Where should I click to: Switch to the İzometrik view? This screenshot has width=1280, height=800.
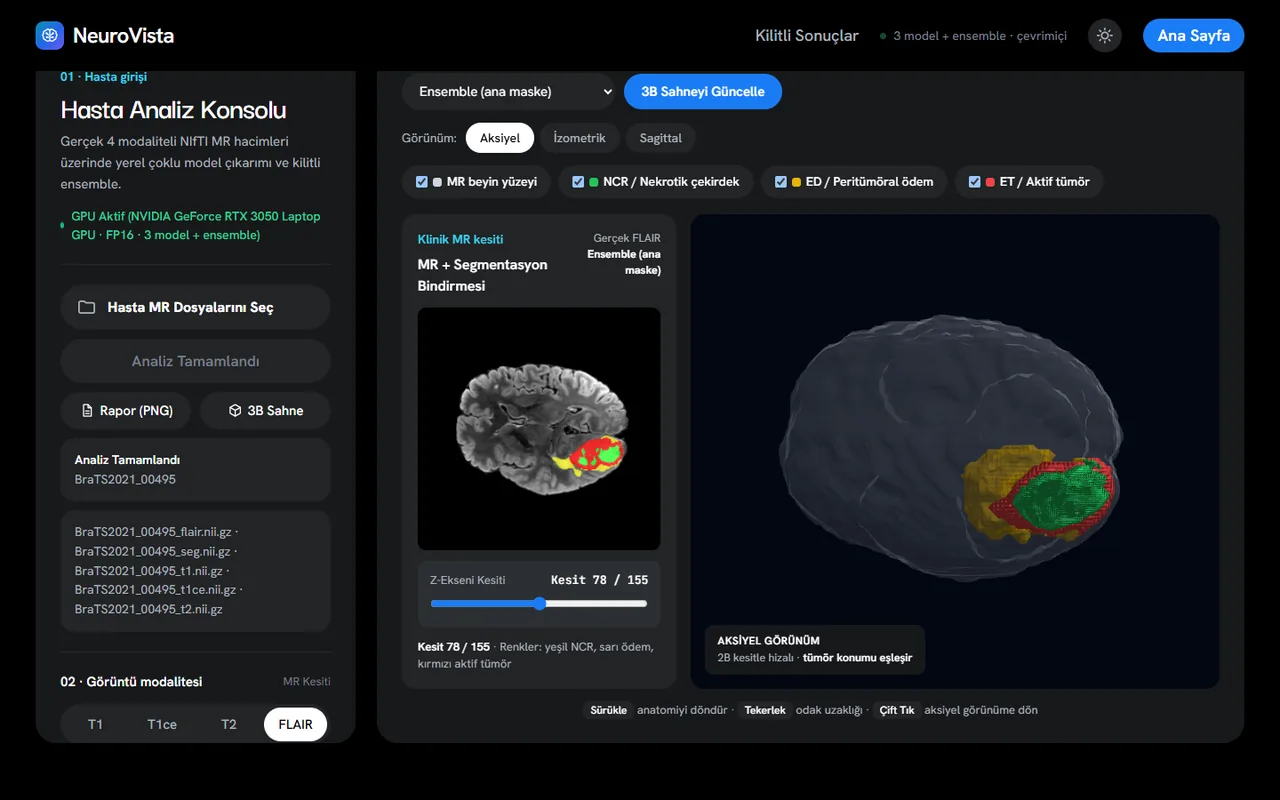pyautogui.click(x=580, y=138)
